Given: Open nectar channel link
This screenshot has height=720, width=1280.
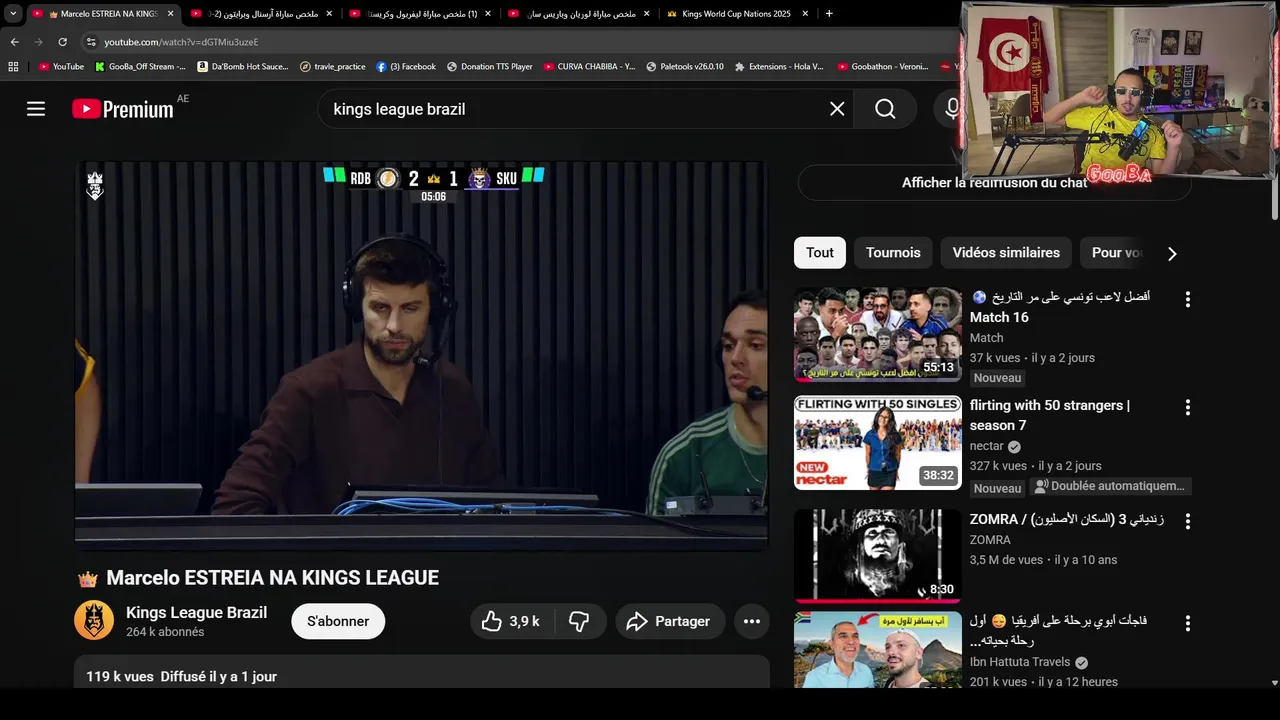Looking at the screenshot, I should pyautogui.click(x=987, y=446).
